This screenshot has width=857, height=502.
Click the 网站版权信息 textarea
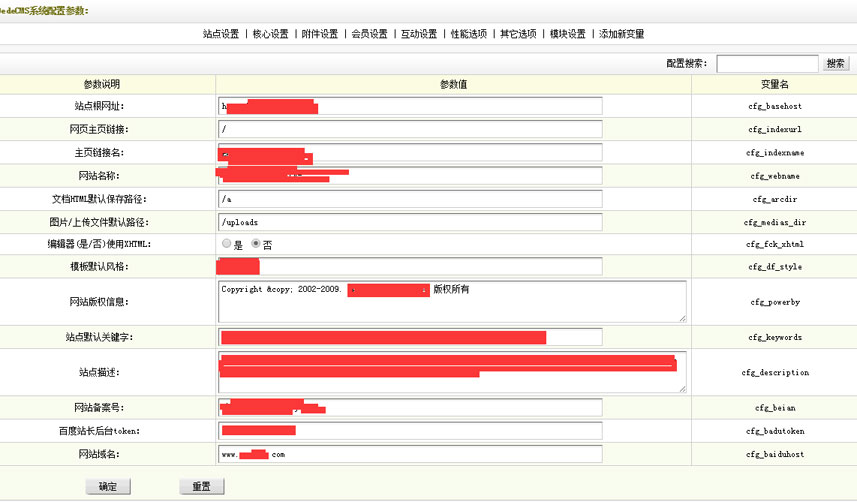click(450, 301)
